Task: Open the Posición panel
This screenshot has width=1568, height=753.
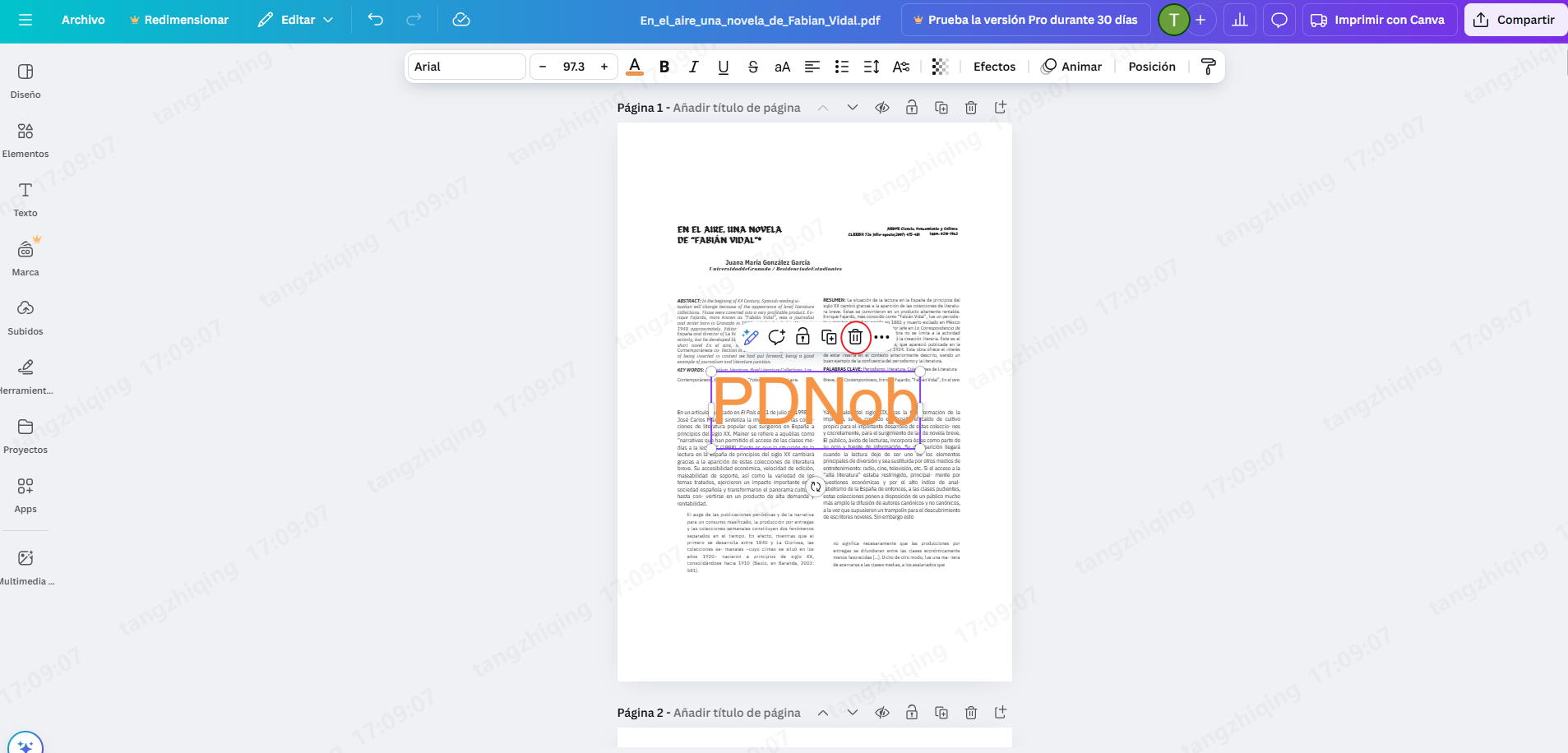Action: (x=1152, y=67)
